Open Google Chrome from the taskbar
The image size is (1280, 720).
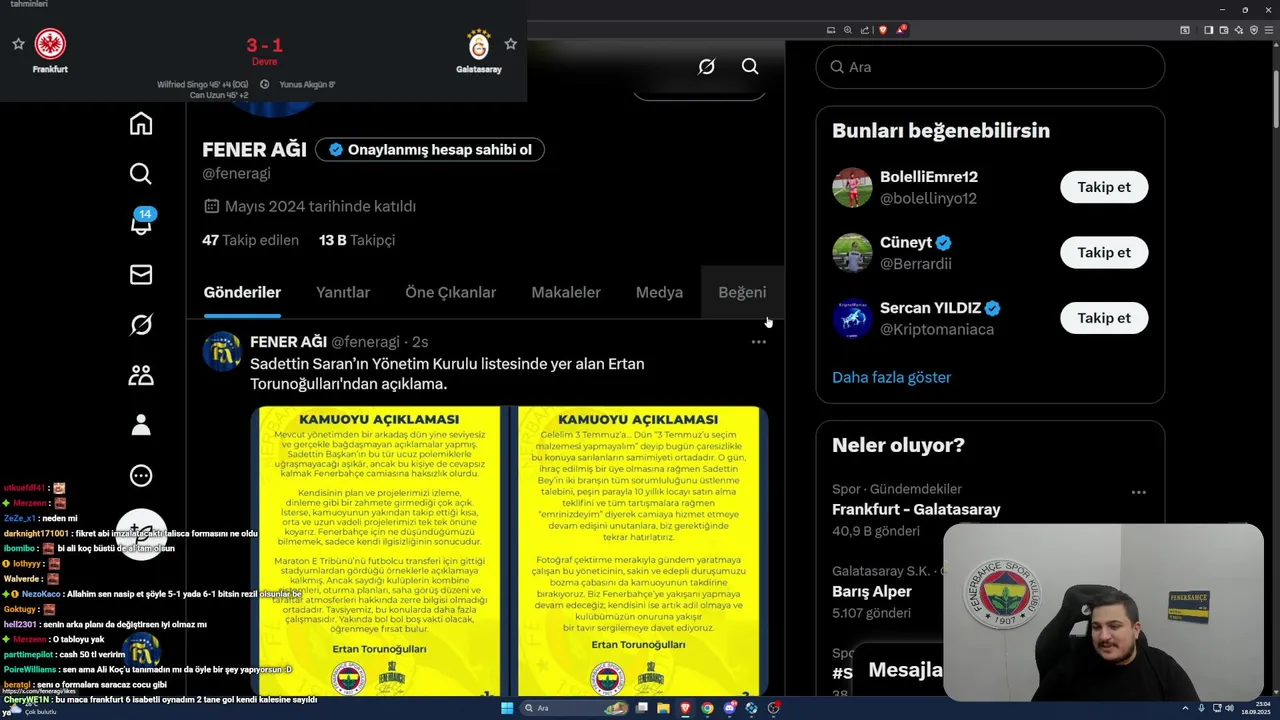[x=707, y=708]
